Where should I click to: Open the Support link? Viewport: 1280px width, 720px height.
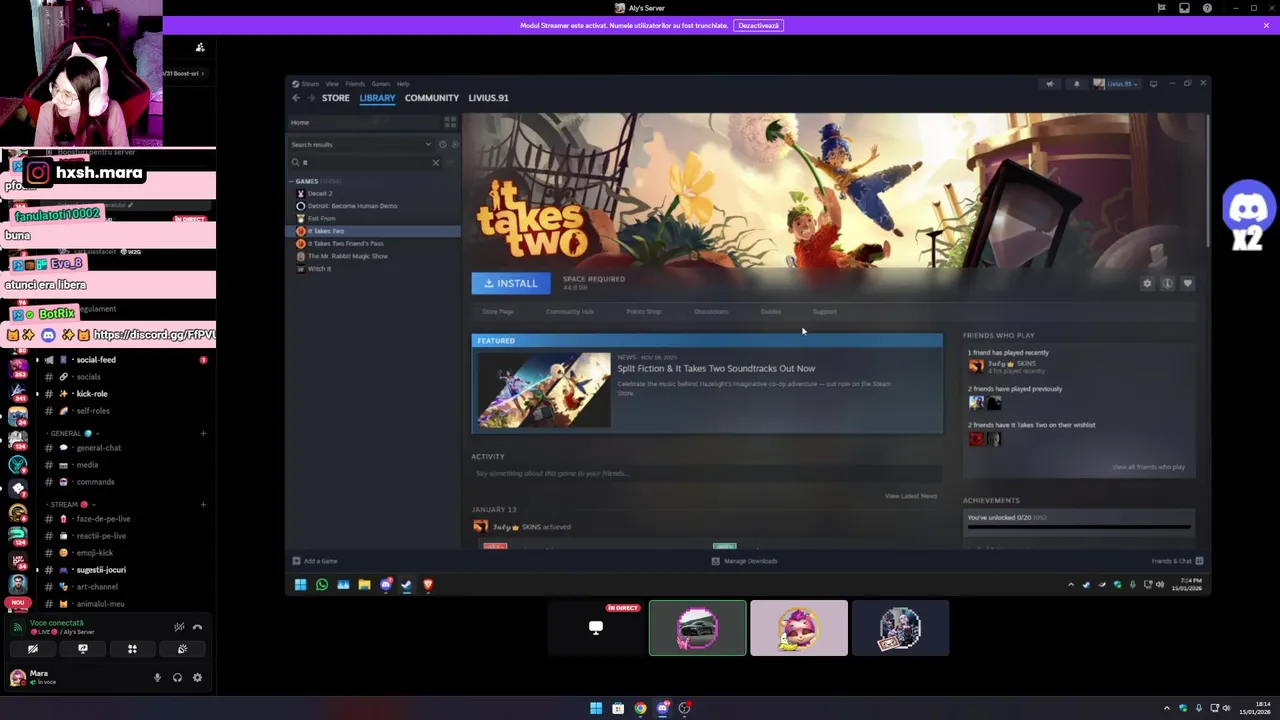[825, 311]
